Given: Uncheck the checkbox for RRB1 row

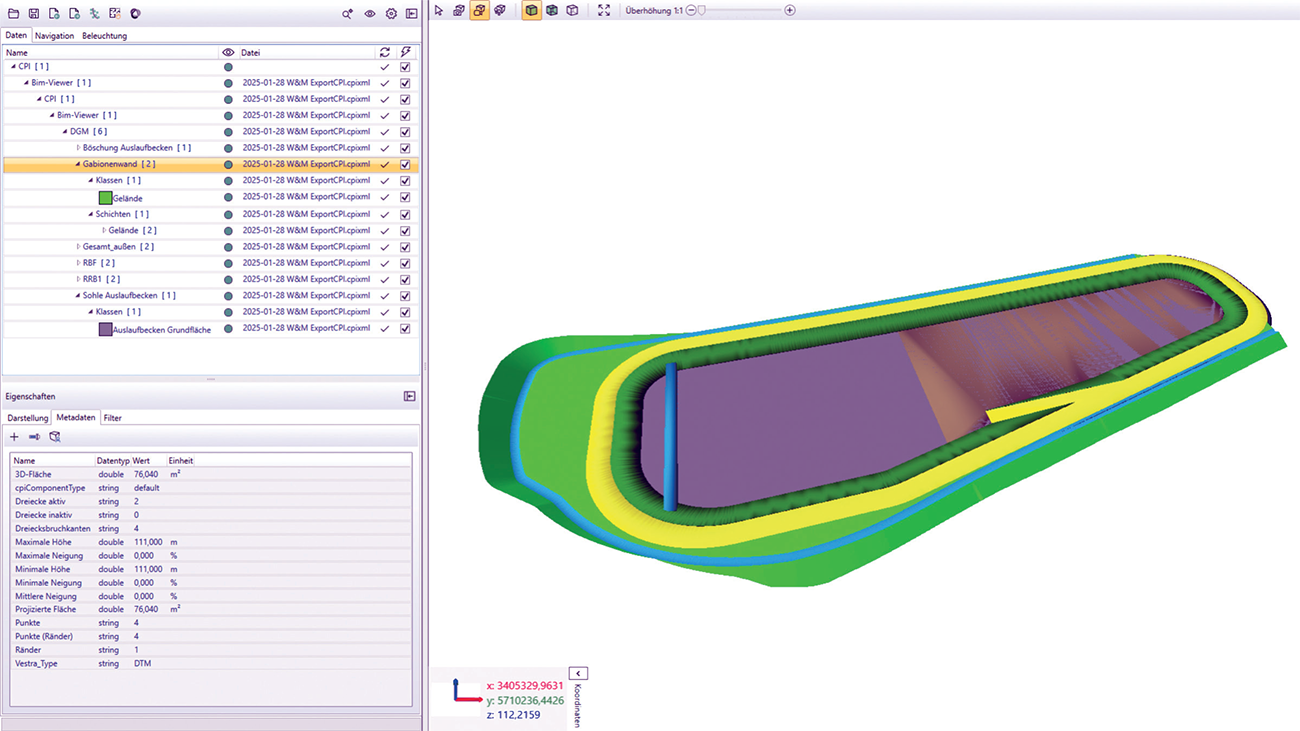Looking at the screenshot, I should [x=405, y=280].
